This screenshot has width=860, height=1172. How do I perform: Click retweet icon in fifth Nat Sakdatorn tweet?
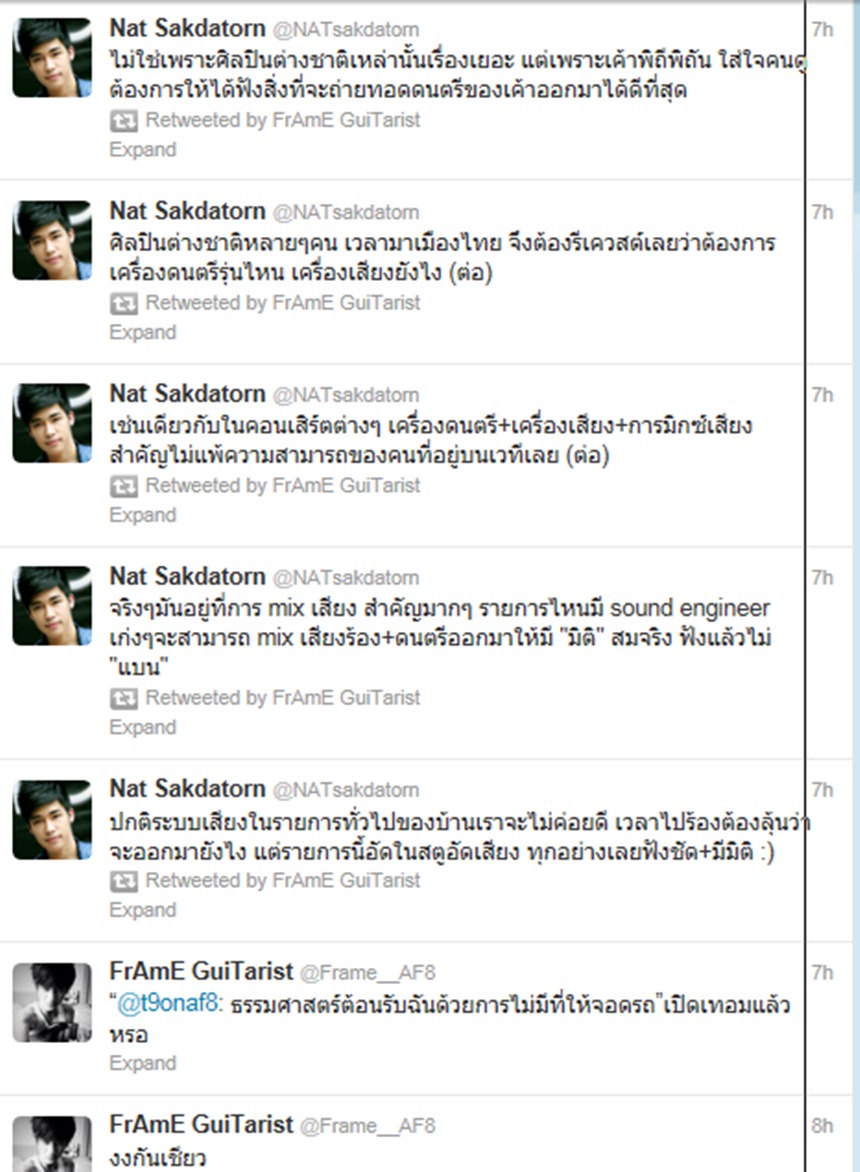tap(124, 881)
